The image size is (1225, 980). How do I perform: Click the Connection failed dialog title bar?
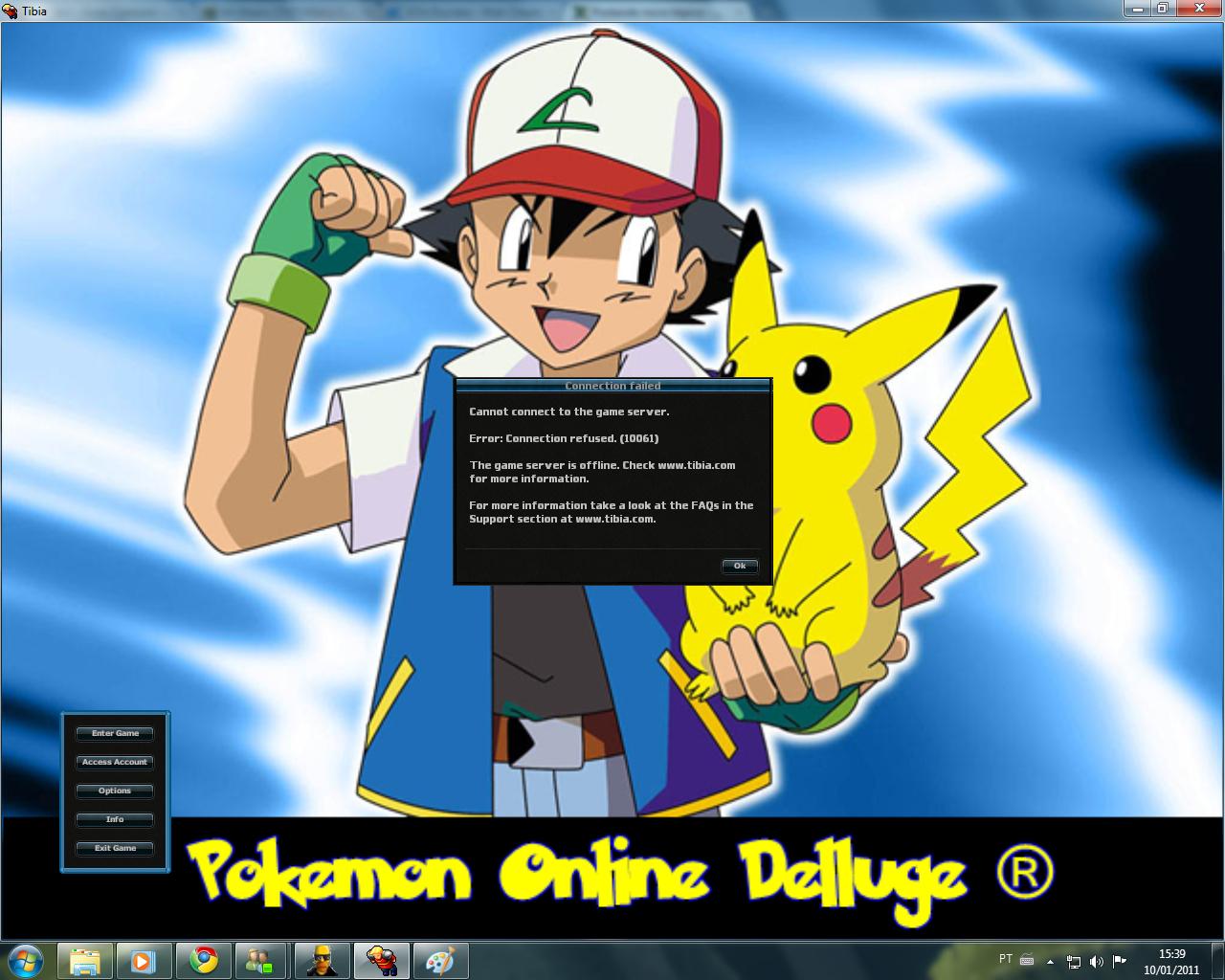[x=612, y=386]
